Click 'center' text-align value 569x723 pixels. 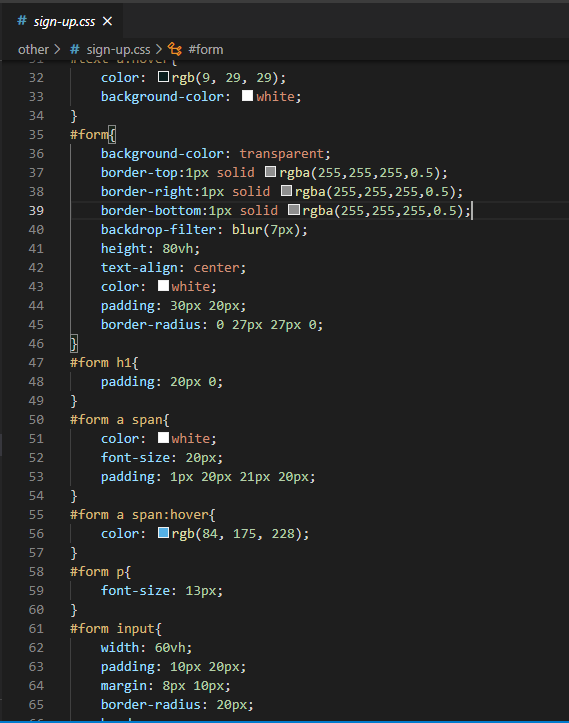coord(216,267)
